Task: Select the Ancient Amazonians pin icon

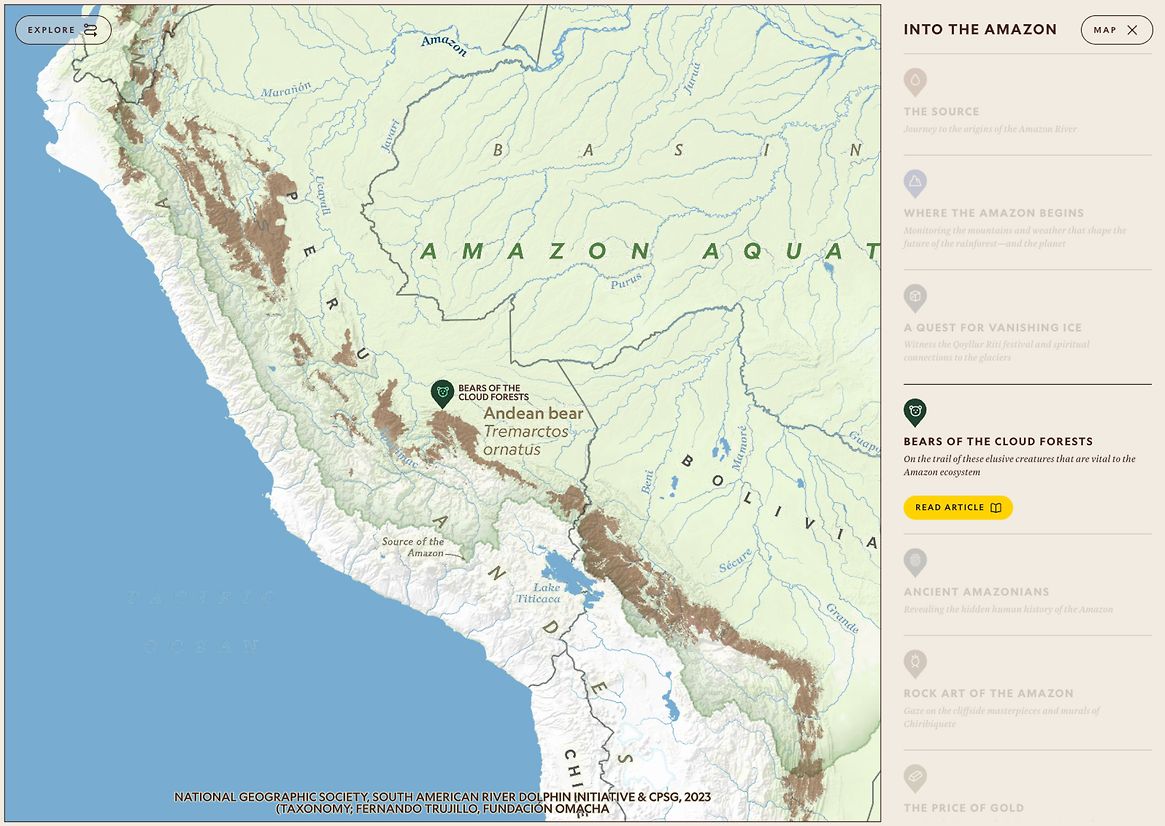Action: [x=914, y=561]
